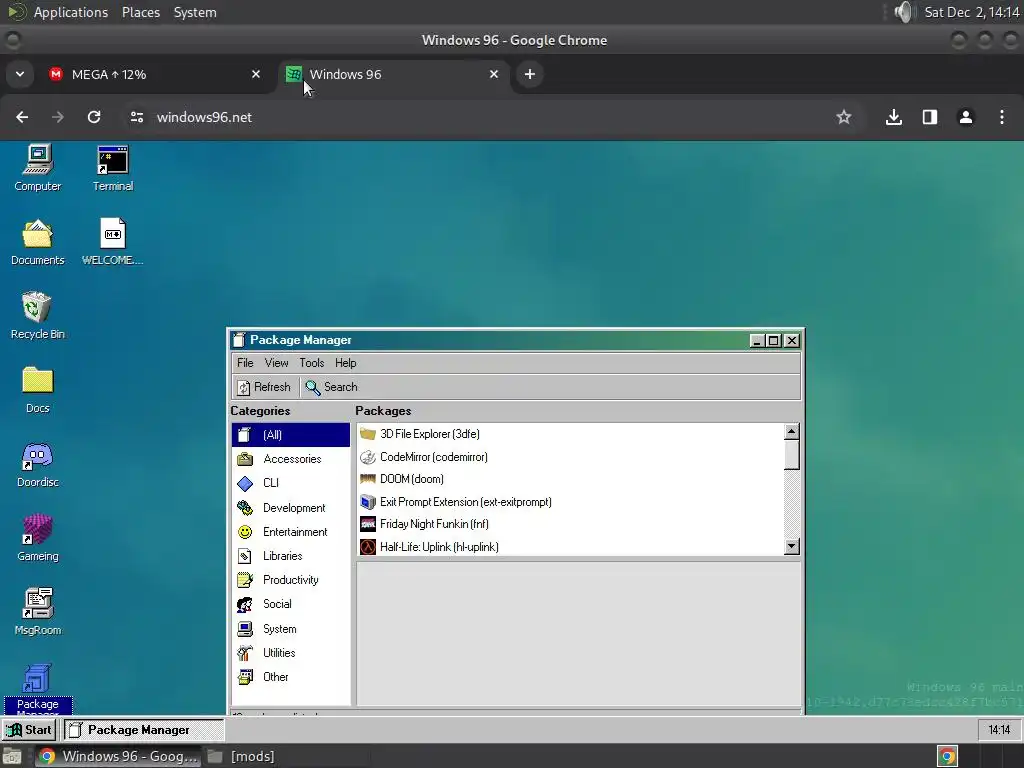Click the Windows 96 taskbar clock
This screenshot has width=1024, height=768.
click(x=999, y=730)
